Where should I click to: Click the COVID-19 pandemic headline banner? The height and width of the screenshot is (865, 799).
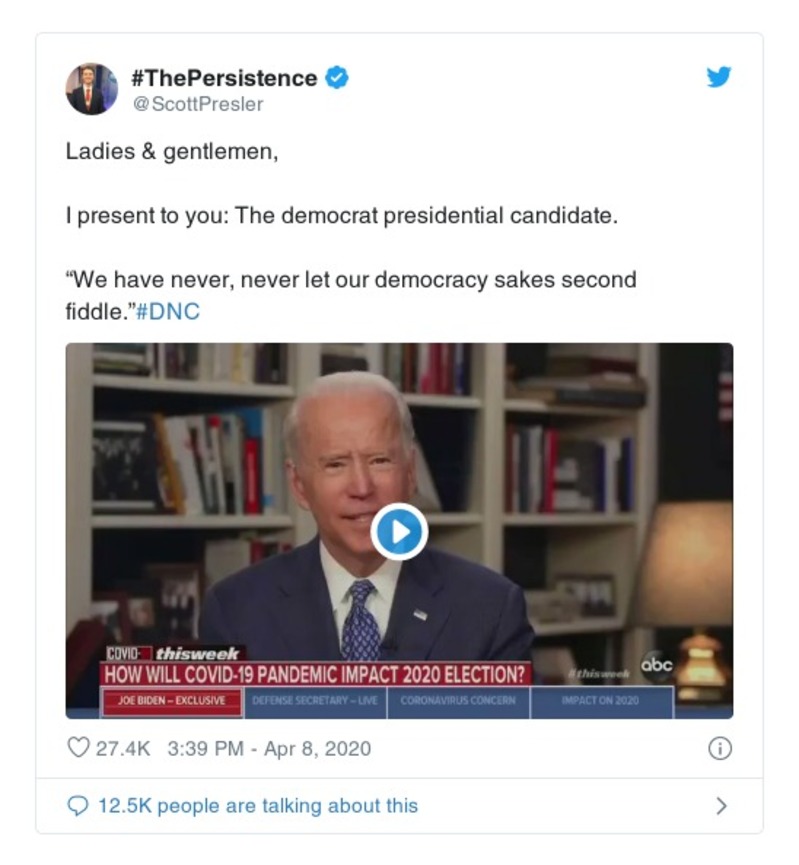coord(316,673)
